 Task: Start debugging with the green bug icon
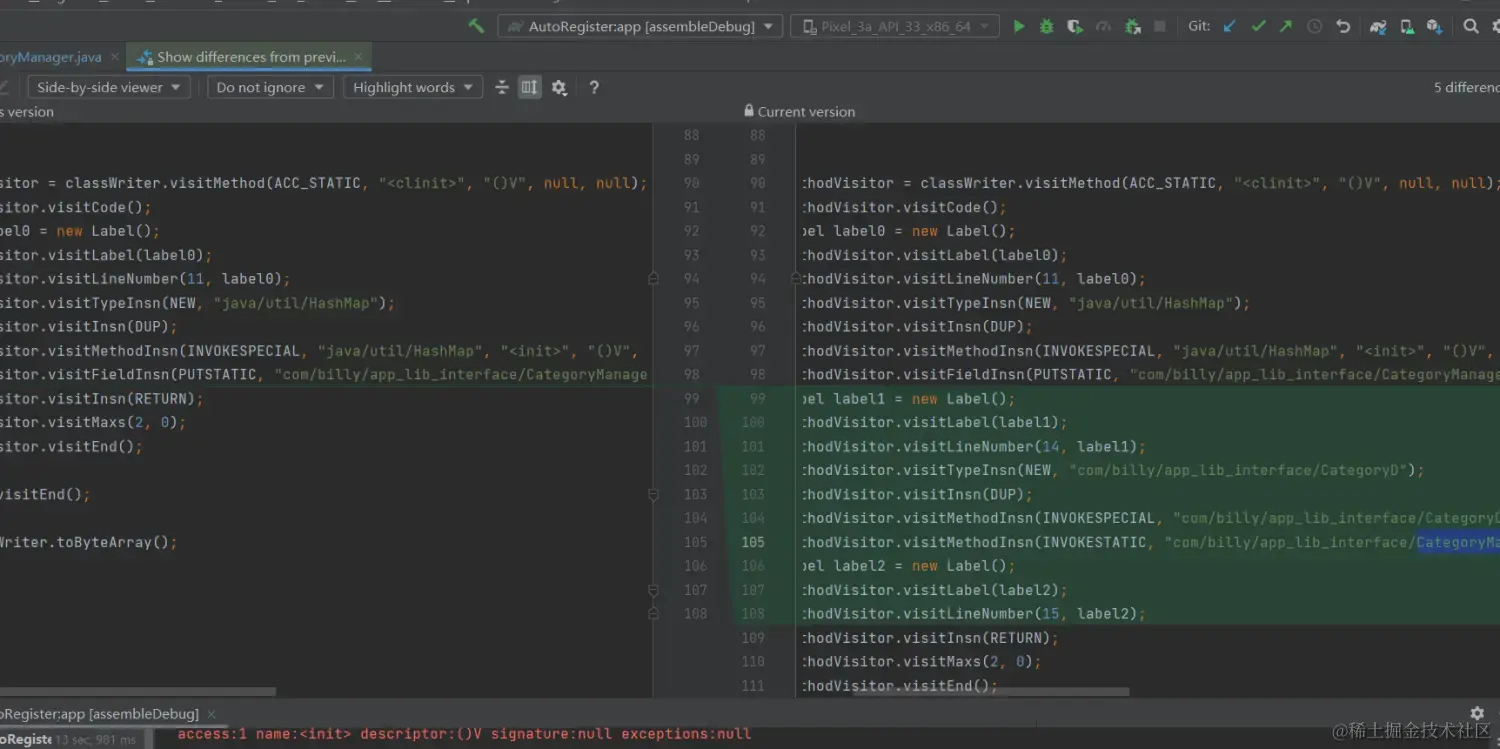click(1047, 26)
